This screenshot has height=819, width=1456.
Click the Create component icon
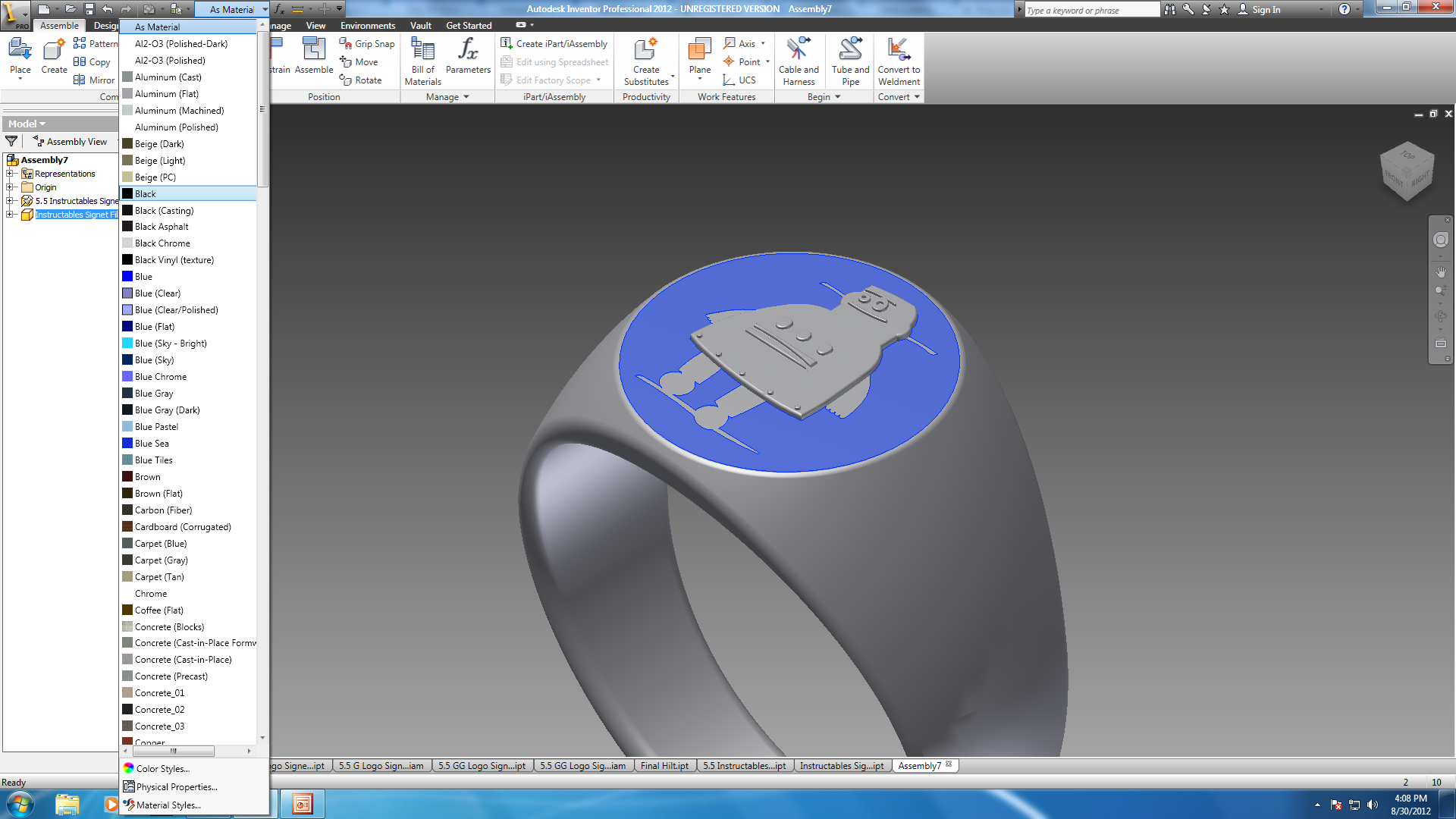tap(54, 57)
